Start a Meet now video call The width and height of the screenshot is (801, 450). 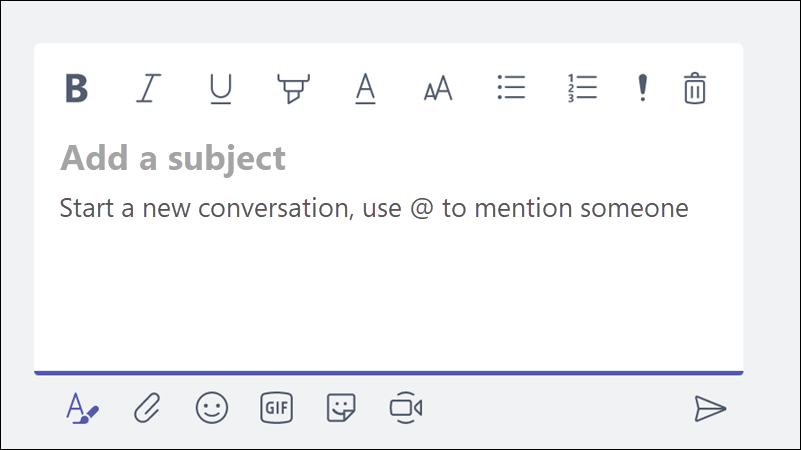406,408
